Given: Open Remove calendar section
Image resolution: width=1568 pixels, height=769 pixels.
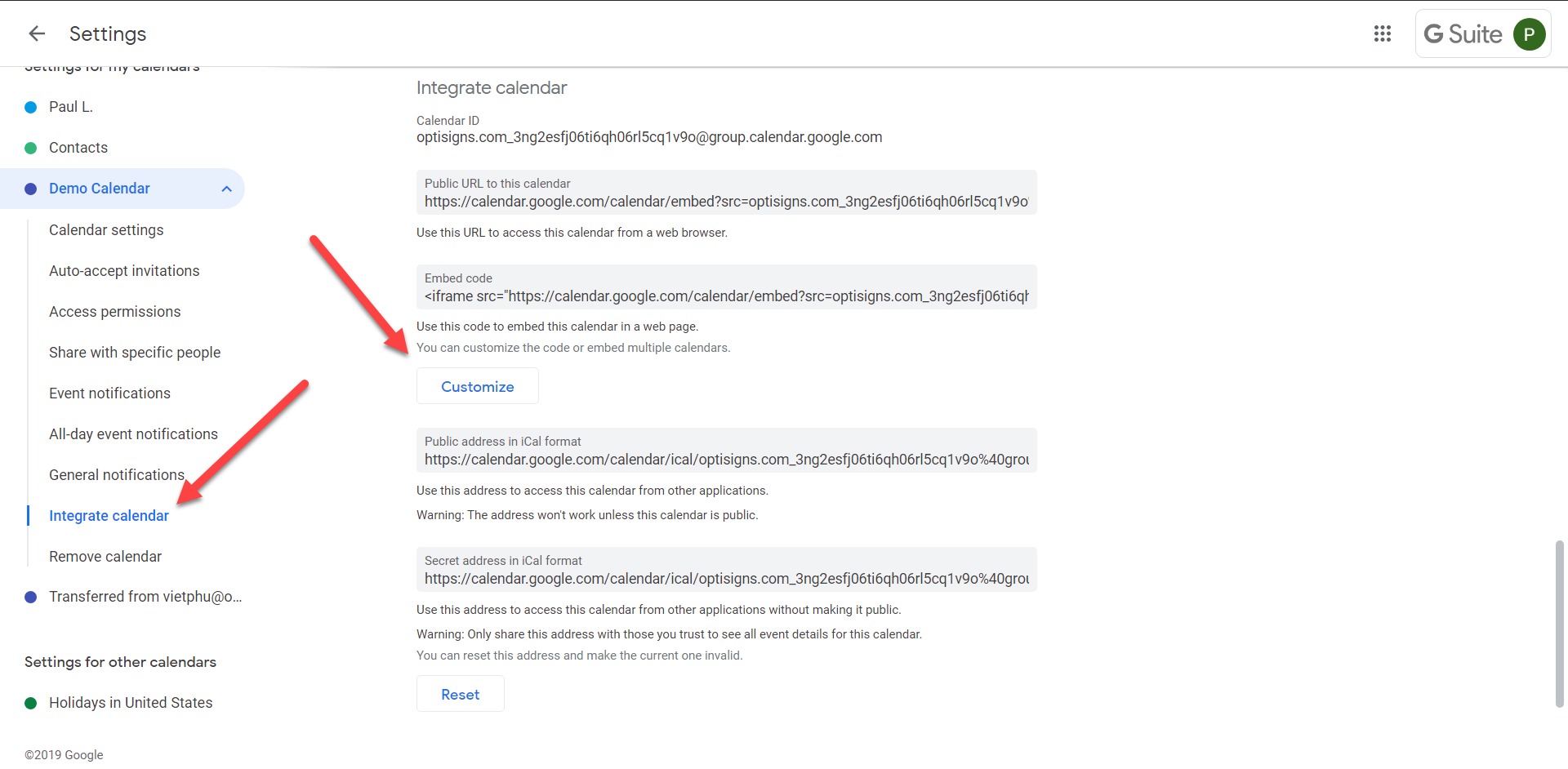Looking at the screenshot, I should click(105, 557).
